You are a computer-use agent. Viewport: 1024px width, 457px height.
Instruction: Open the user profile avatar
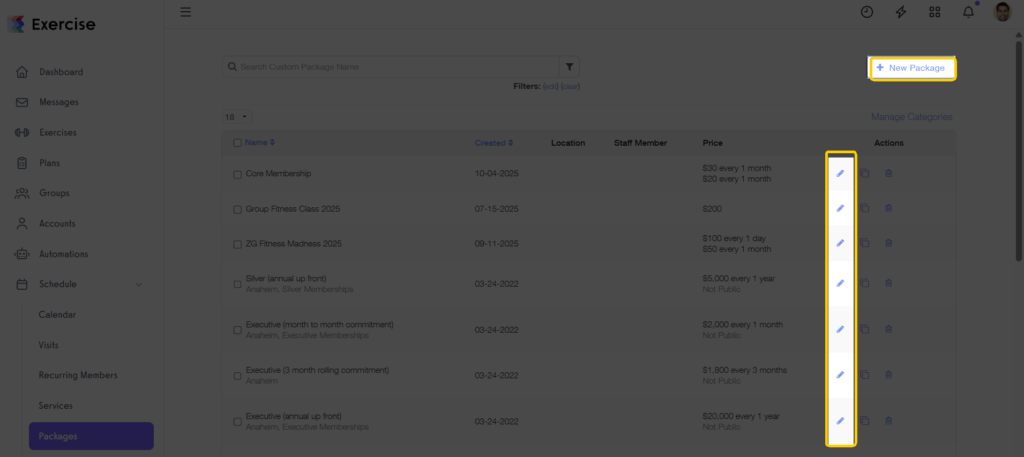pos(1002,12)
